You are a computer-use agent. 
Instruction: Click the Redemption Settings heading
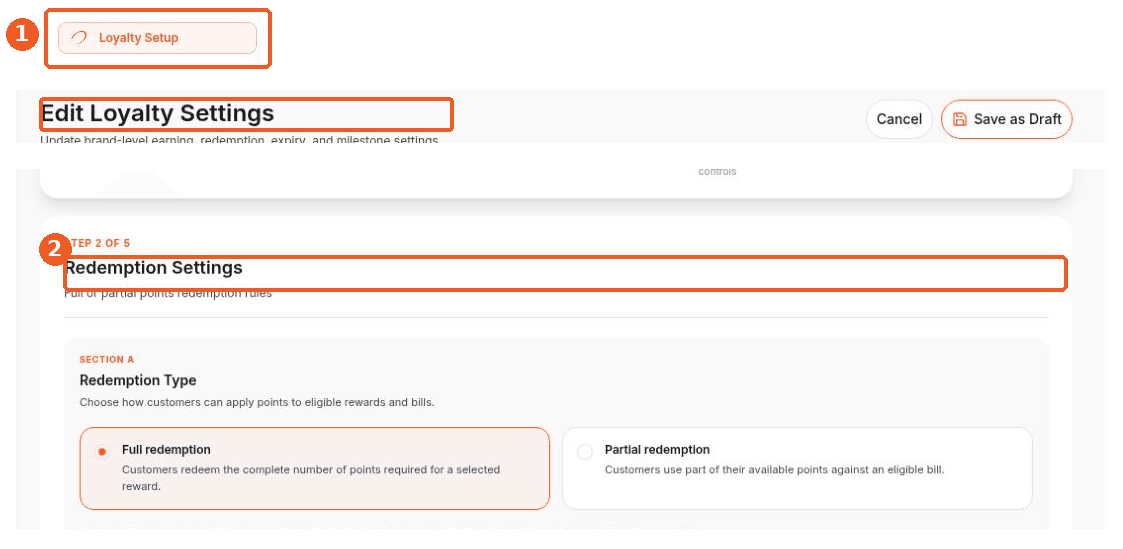[154, 268]
